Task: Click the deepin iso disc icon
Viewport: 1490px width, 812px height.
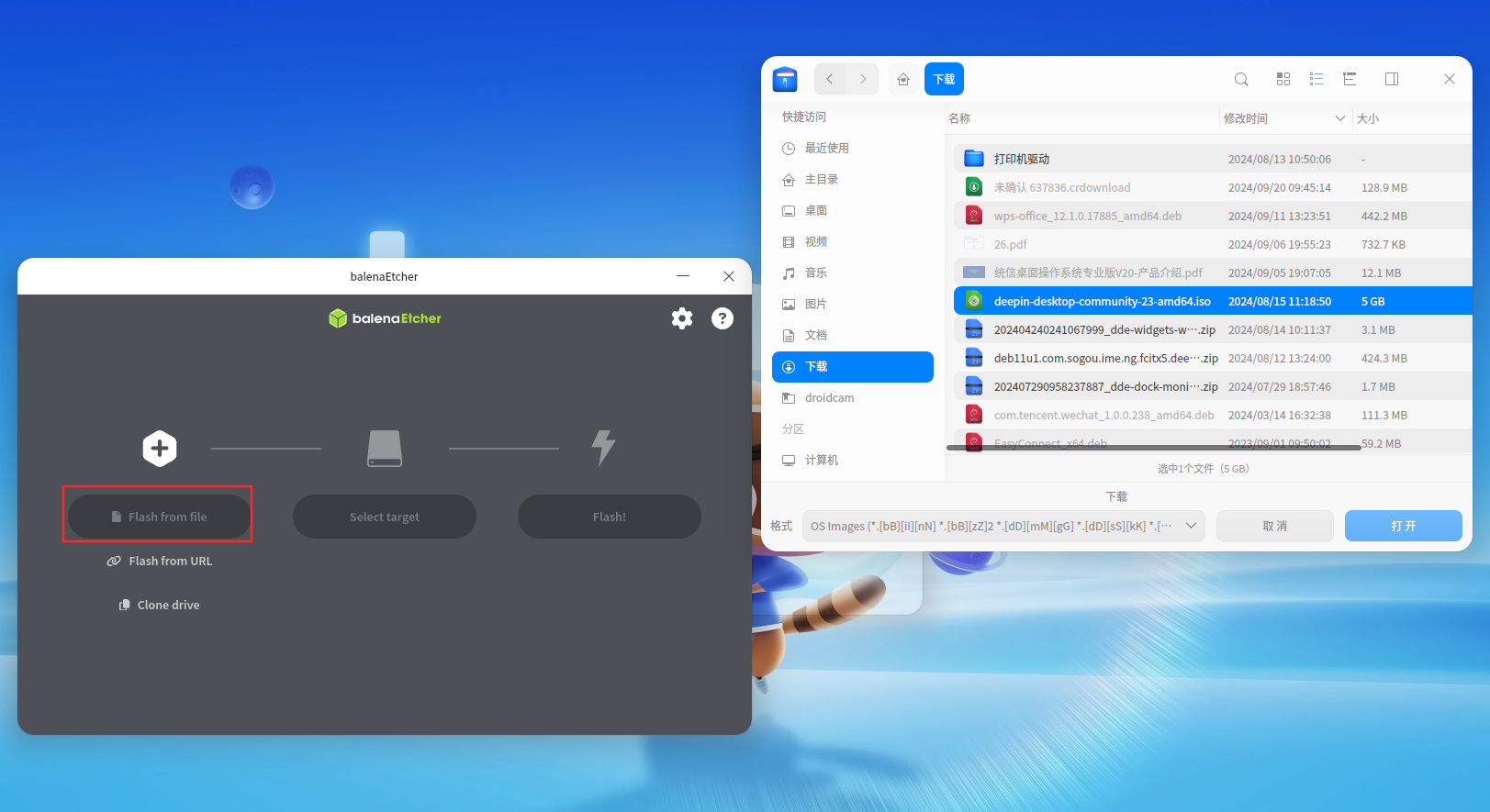Action: (x=974, y=301)
